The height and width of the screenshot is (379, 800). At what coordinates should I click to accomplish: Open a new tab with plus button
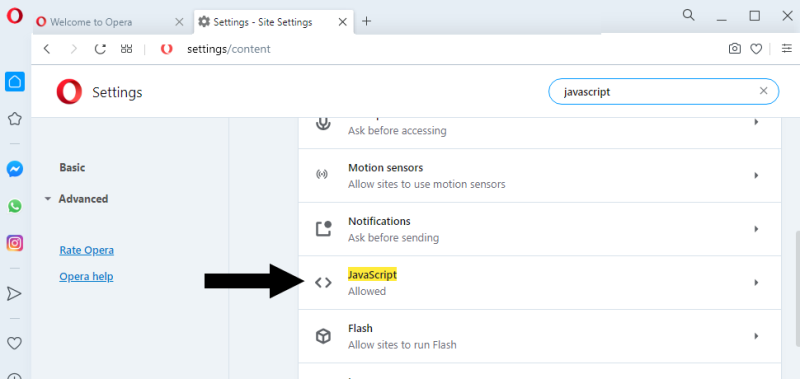366,21
